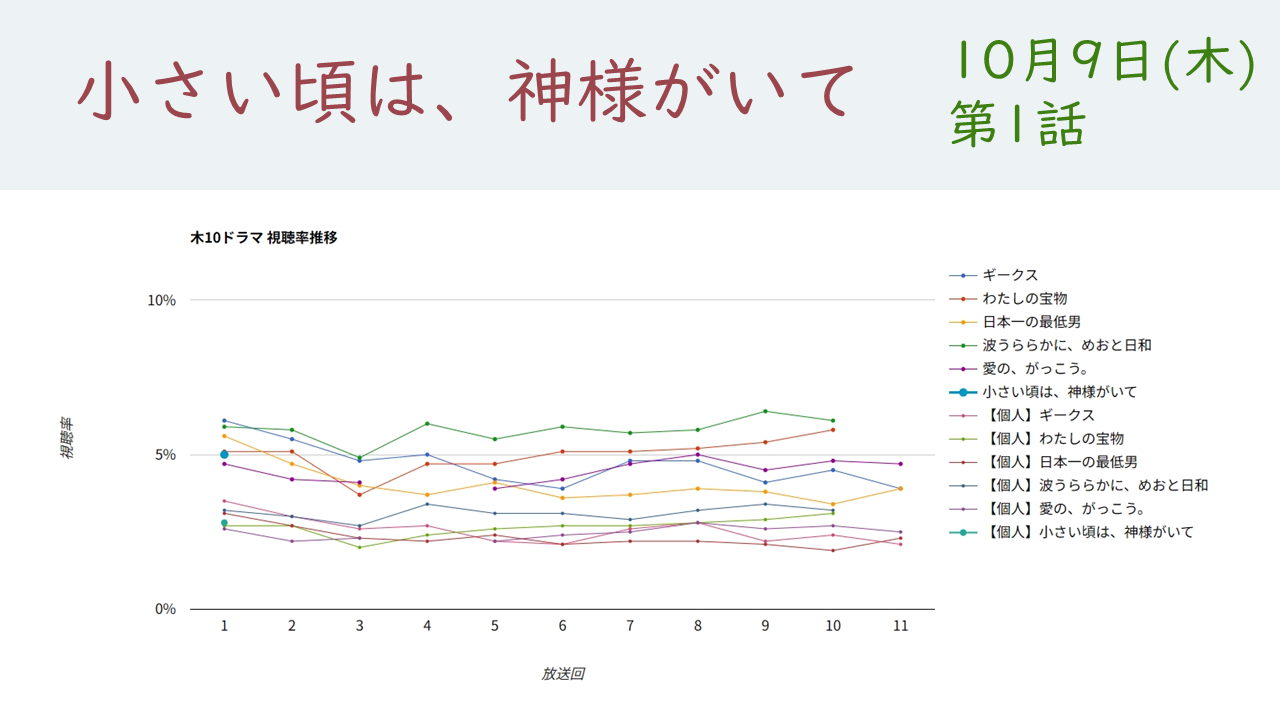This screenshot has height=720, width=1280.
Task: Click the 日本一の最低男 legend line marker
Action: pos(963,322)
